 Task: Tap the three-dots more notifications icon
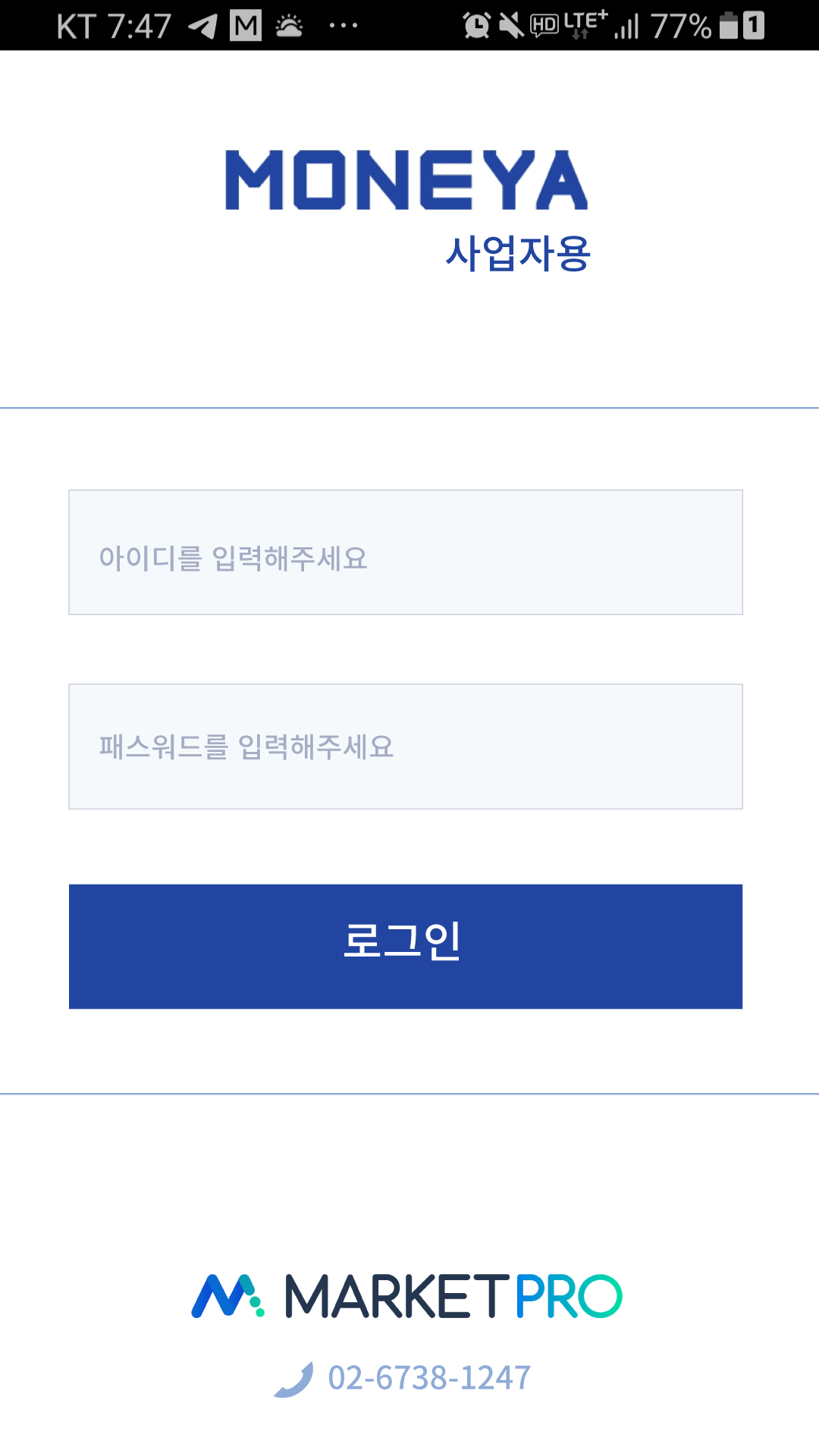[343, 26]
